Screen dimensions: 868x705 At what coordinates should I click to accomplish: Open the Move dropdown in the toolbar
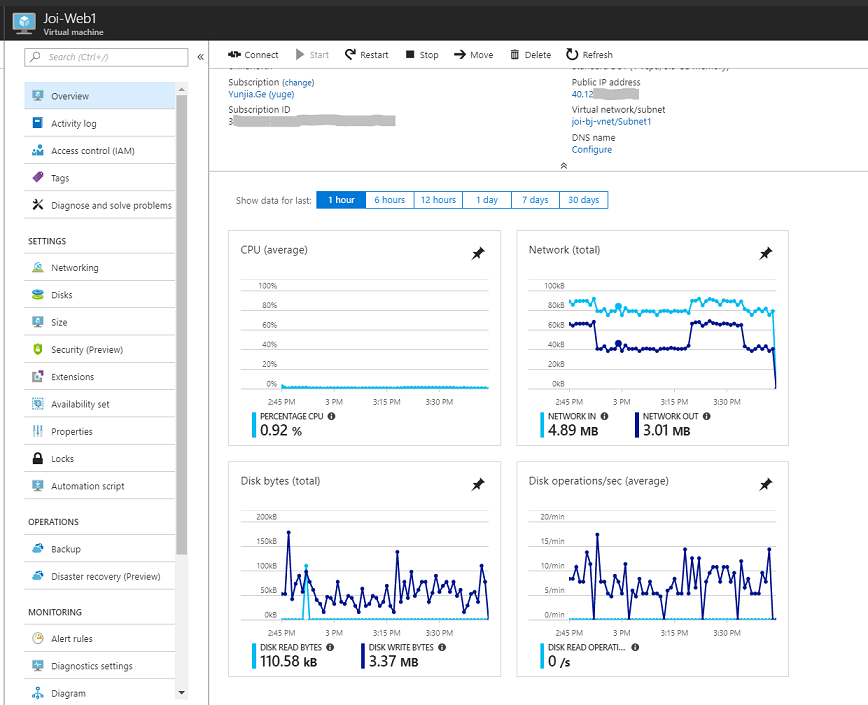click(473, 55)
